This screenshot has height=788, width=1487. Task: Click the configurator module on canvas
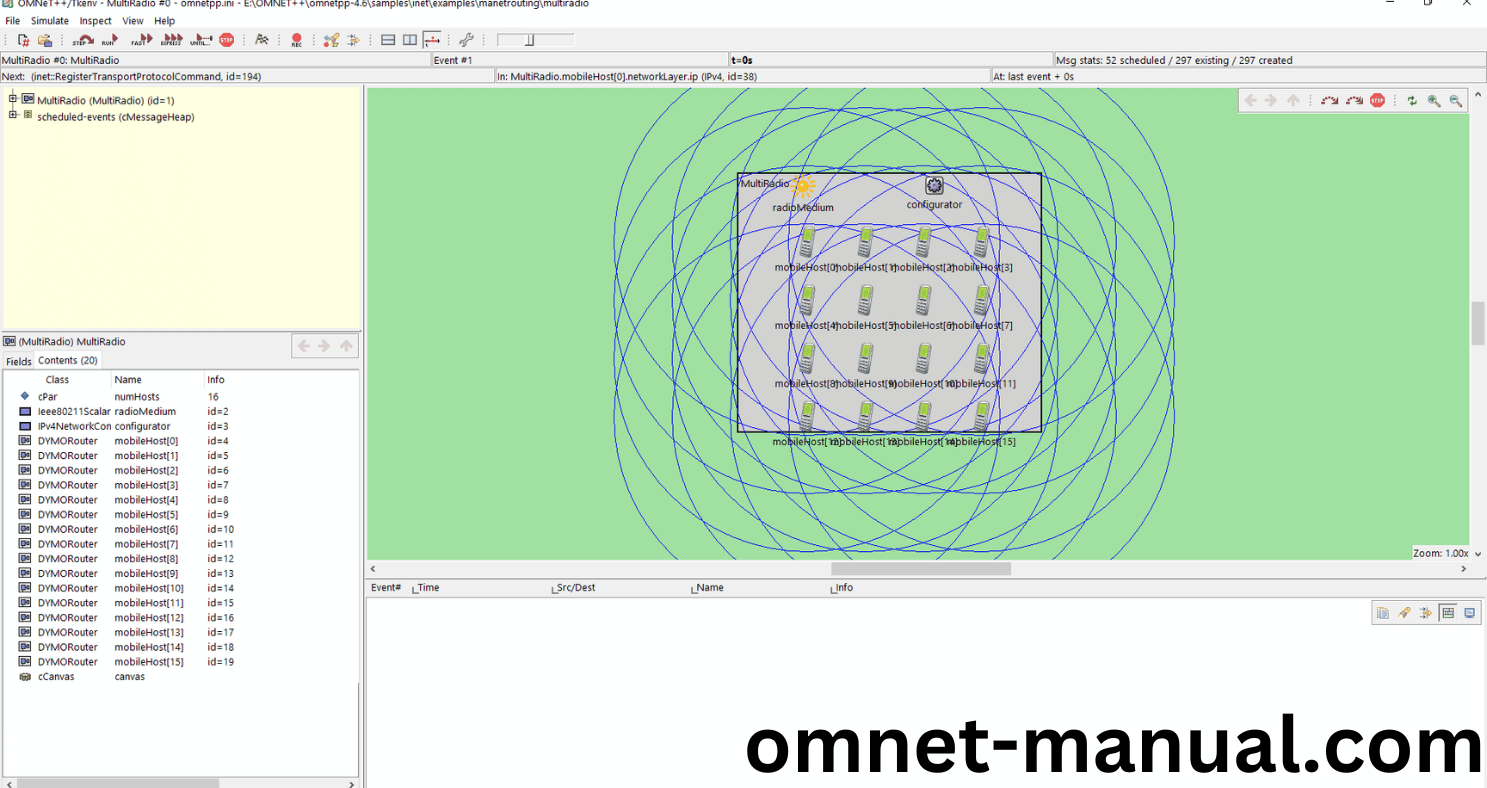tap(934, 186)
